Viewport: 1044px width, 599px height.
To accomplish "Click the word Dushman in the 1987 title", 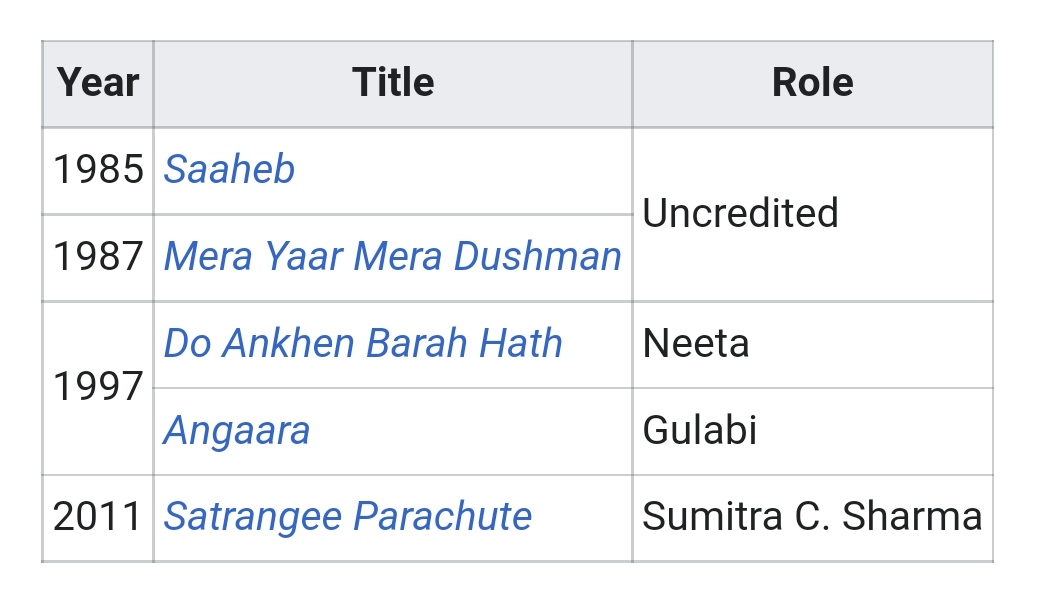I will tap(537, 256).
